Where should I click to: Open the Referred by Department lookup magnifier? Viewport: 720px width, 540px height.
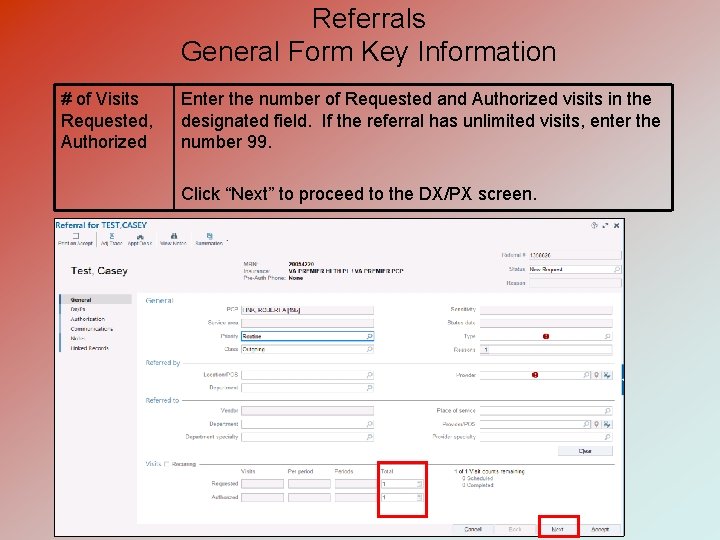point(370,388)
